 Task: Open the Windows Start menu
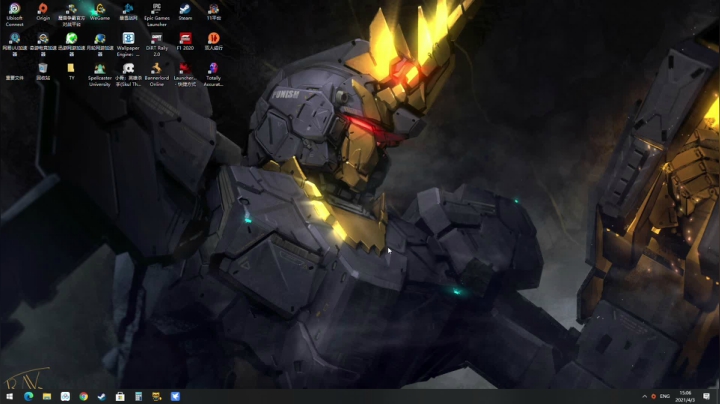coord(9,397)
